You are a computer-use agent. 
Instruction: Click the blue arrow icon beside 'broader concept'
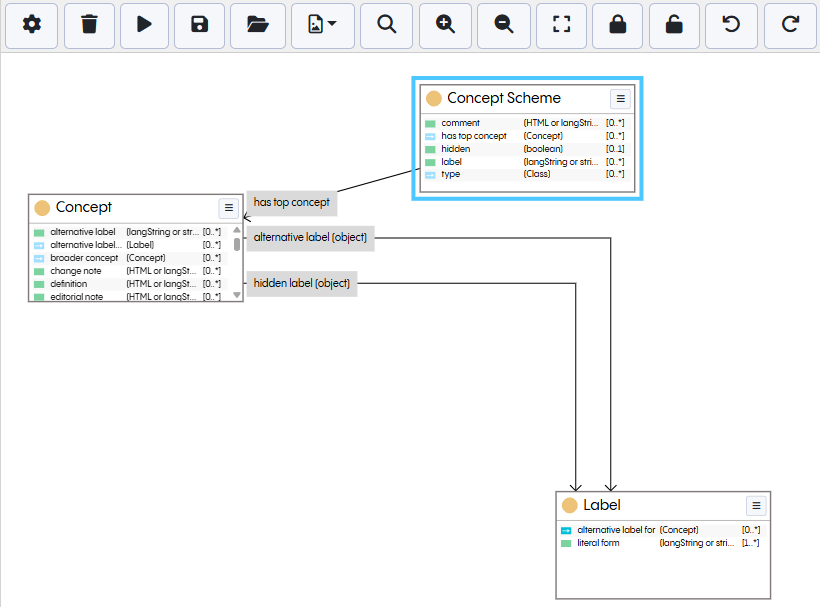click(39, 259)
